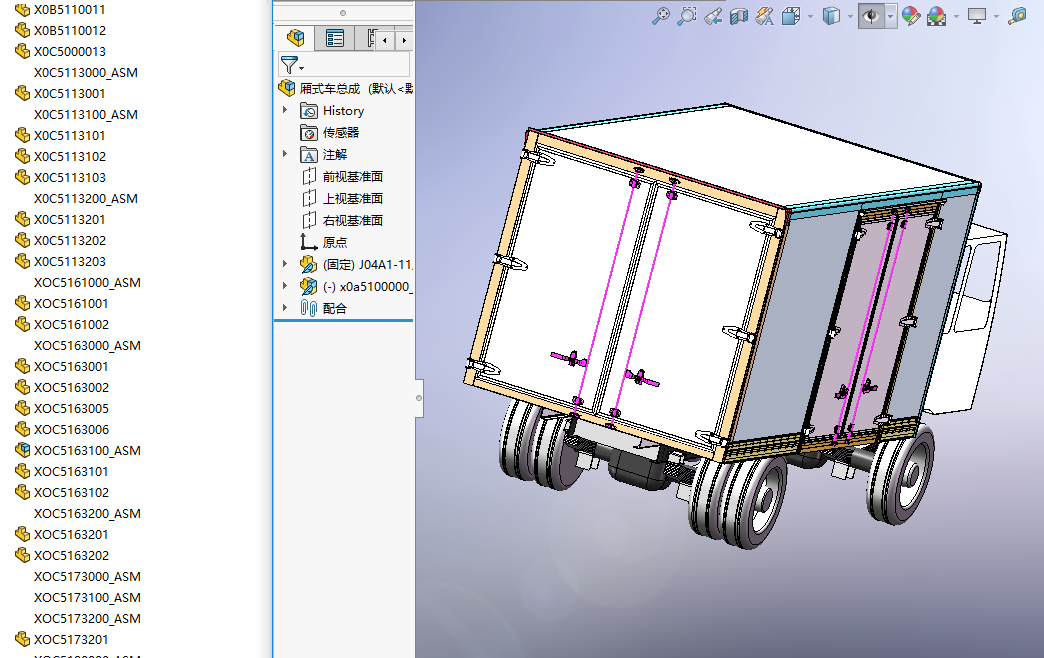Click the grip dot above the manager tabs
This screenshot has width=1044, height=658.
click(x=343, y=13)
